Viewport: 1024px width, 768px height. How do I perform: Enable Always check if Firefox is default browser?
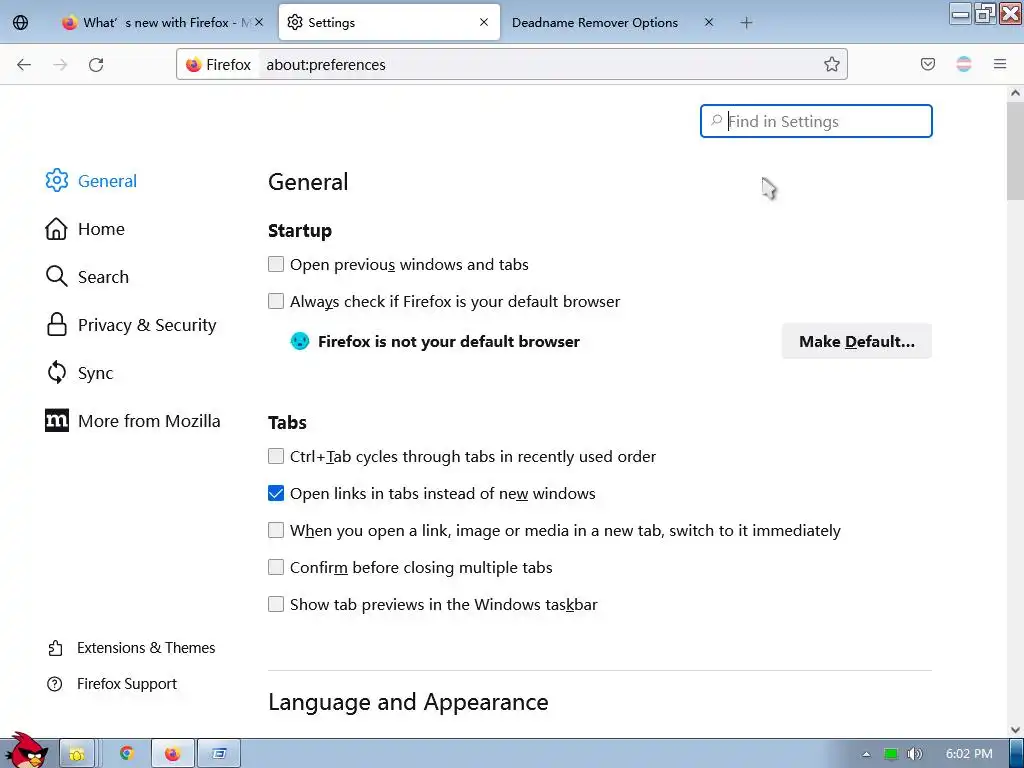276,301
